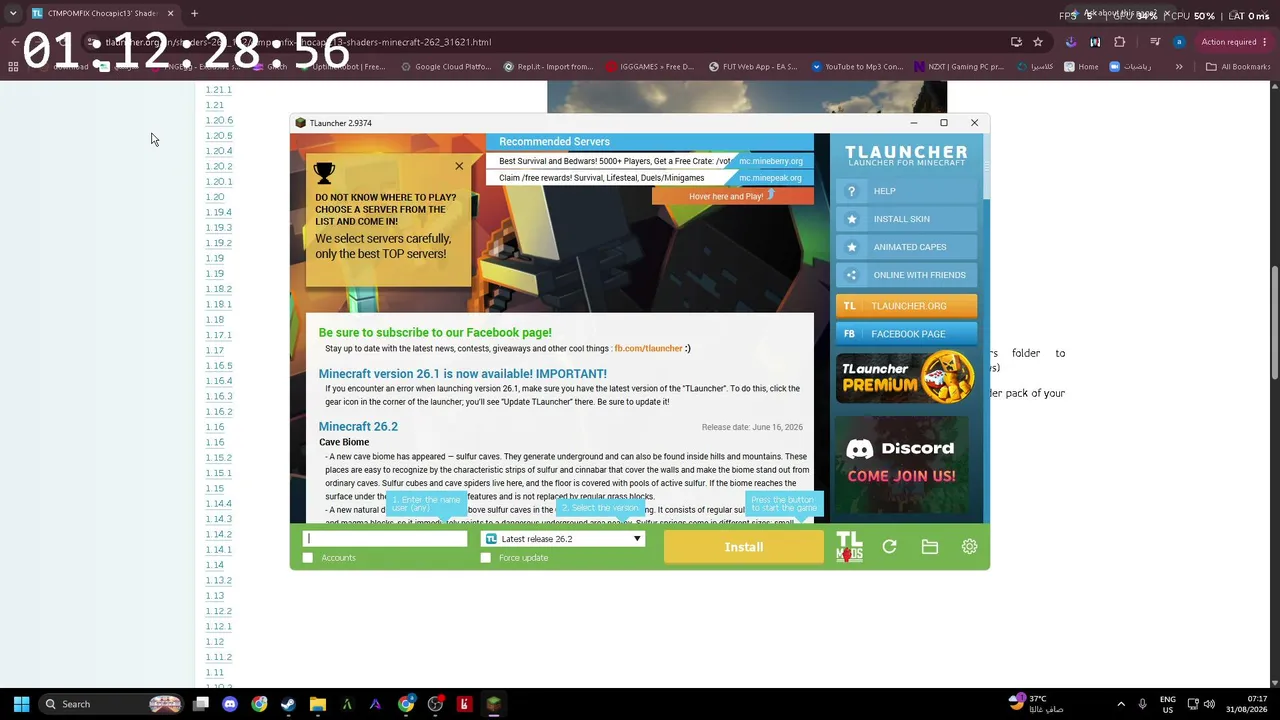The image size is (1280, 720).
Task: Click the trophy icon in the promo box
Action: coord(324,173)
